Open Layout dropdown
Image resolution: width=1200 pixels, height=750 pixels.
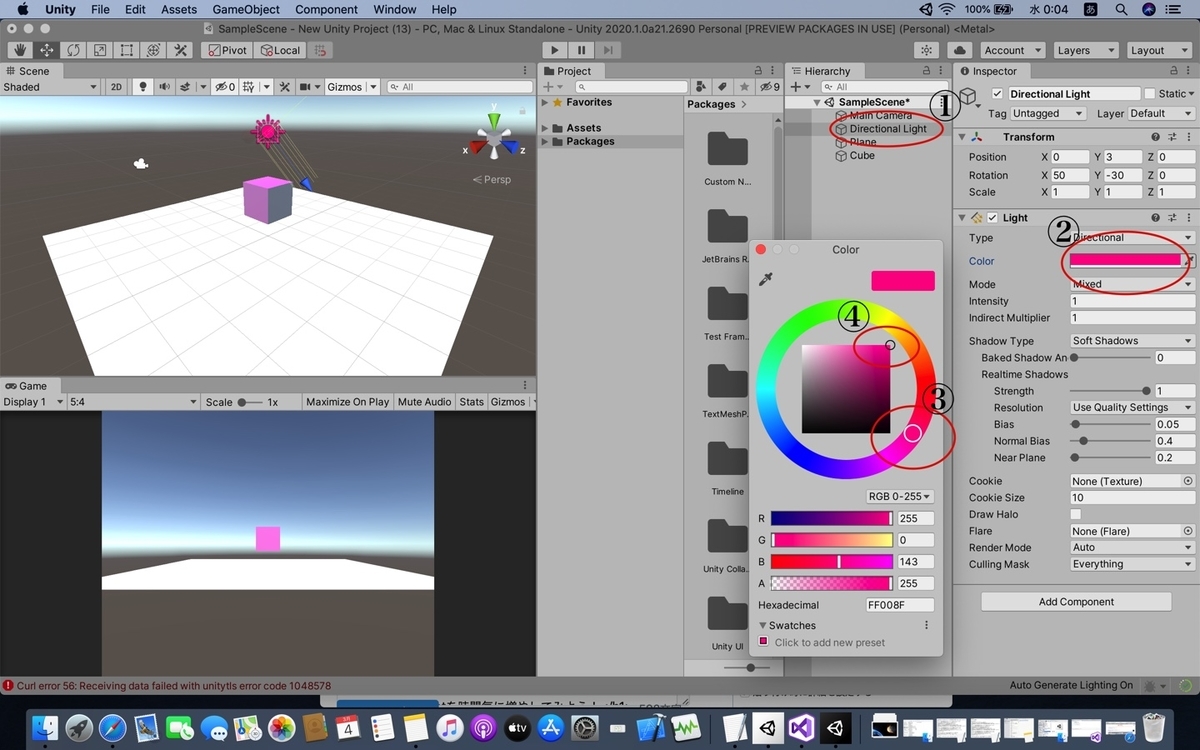pos(1158,50)
